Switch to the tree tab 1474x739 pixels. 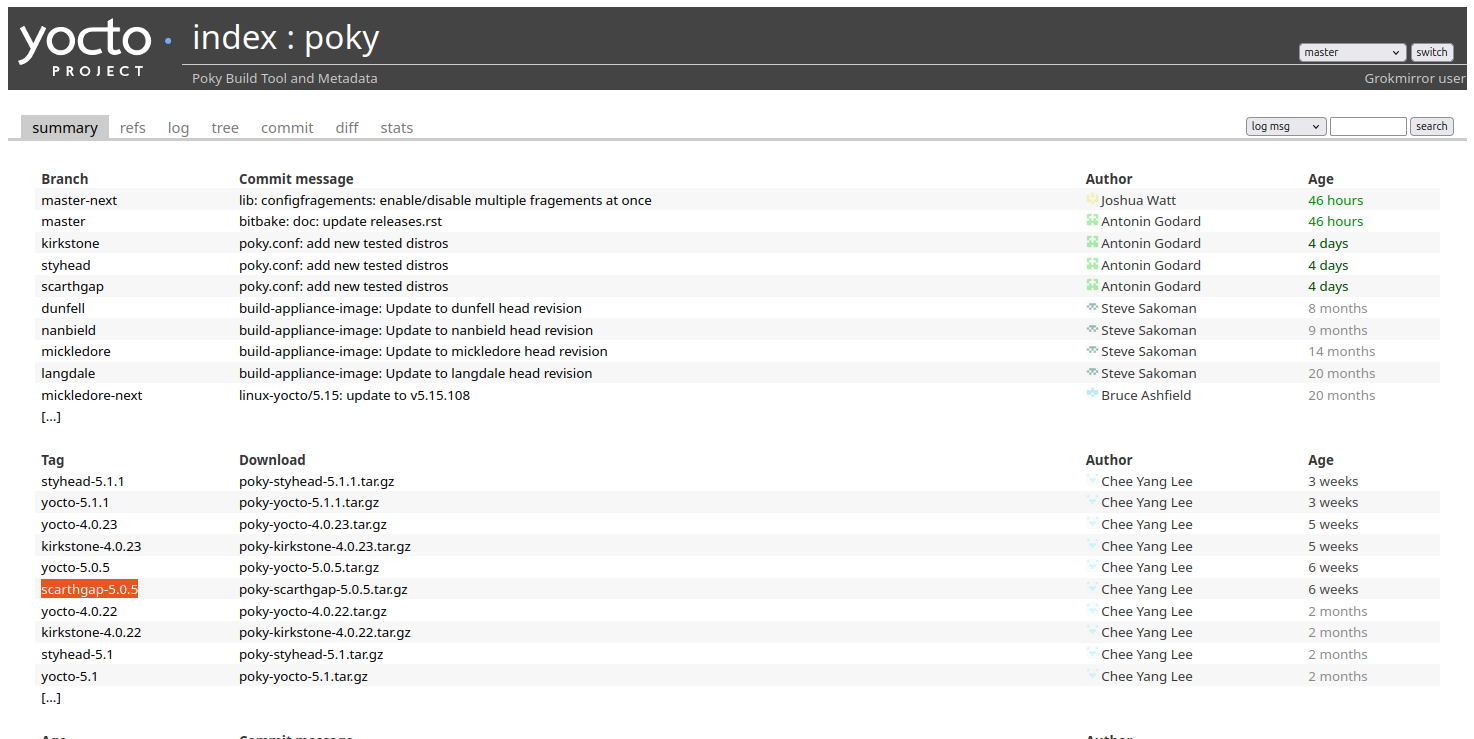(x=224, y=127)
